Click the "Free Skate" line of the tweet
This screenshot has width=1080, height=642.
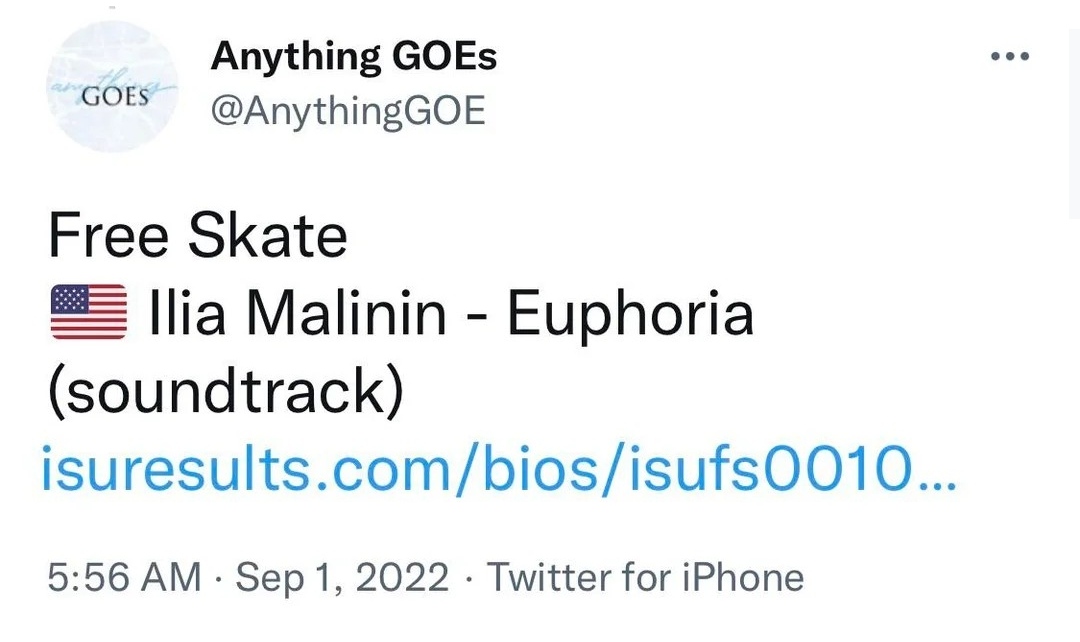coord(198,237)
